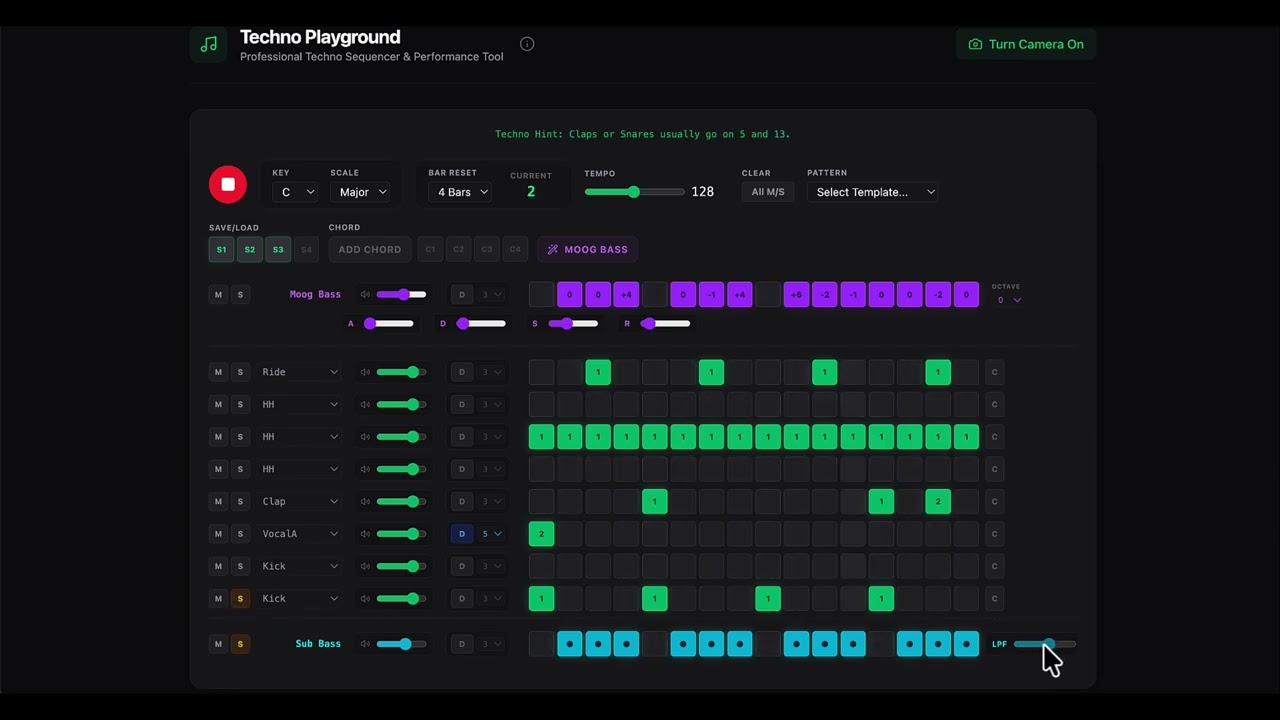Viewport: 1280px width, 720px height.
Task: Open the Scale dropdown showing Major
Action: pos(360,192)
